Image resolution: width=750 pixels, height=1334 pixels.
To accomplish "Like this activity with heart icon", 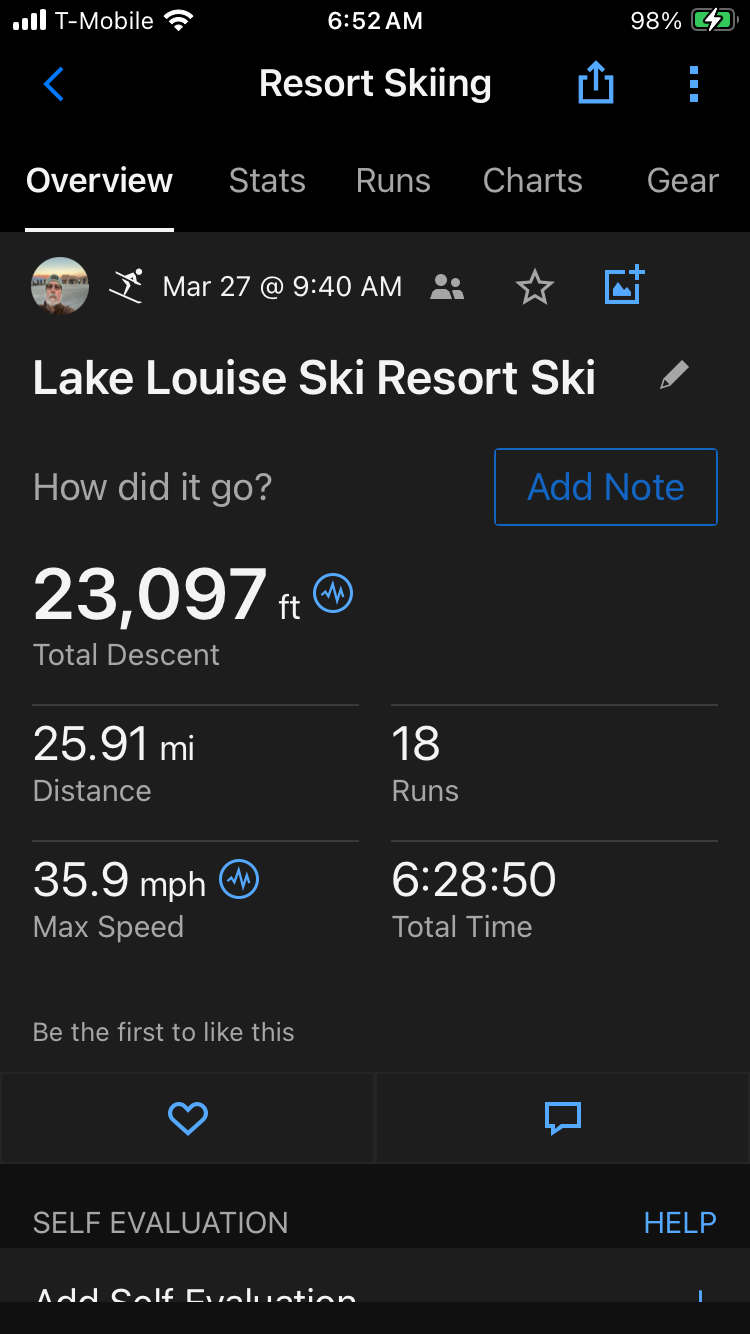I will pyautogui.click(x=187, y=1118).
